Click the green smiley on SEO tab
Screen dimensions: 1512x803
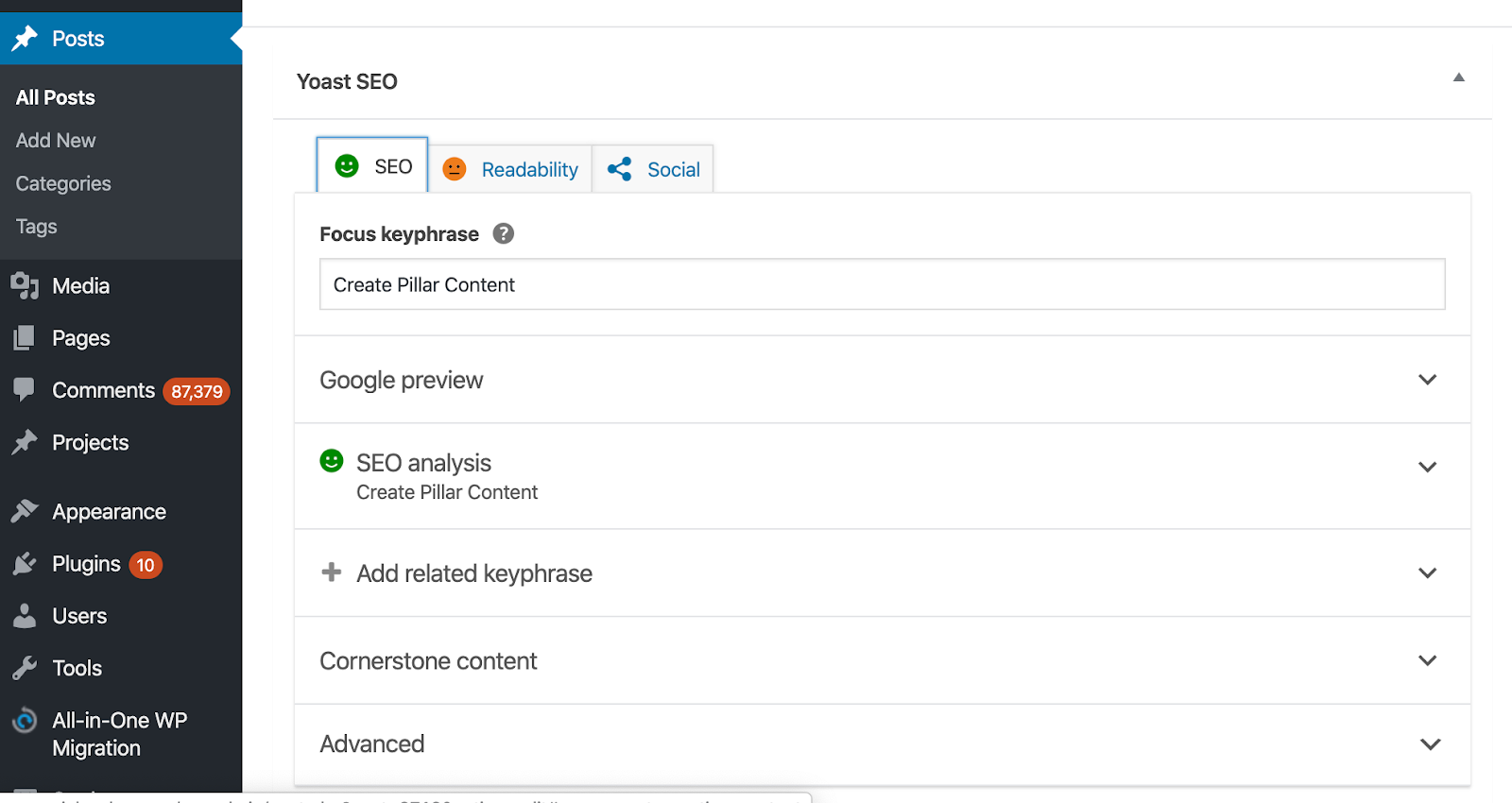pyautogui.click(x=348, y=166)
